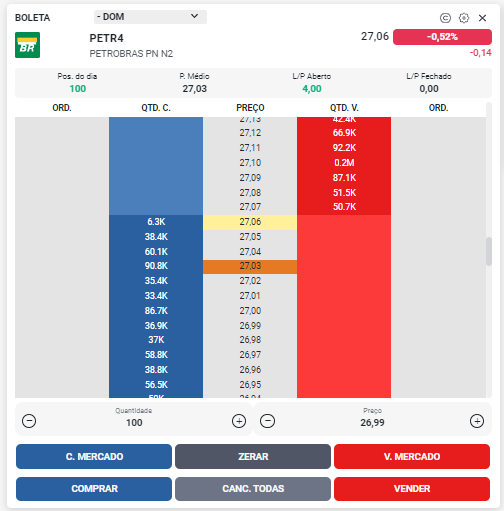Decrease Quantidade with the minus icon
Screen dimensions: 504x511
[x=29, y=421]
